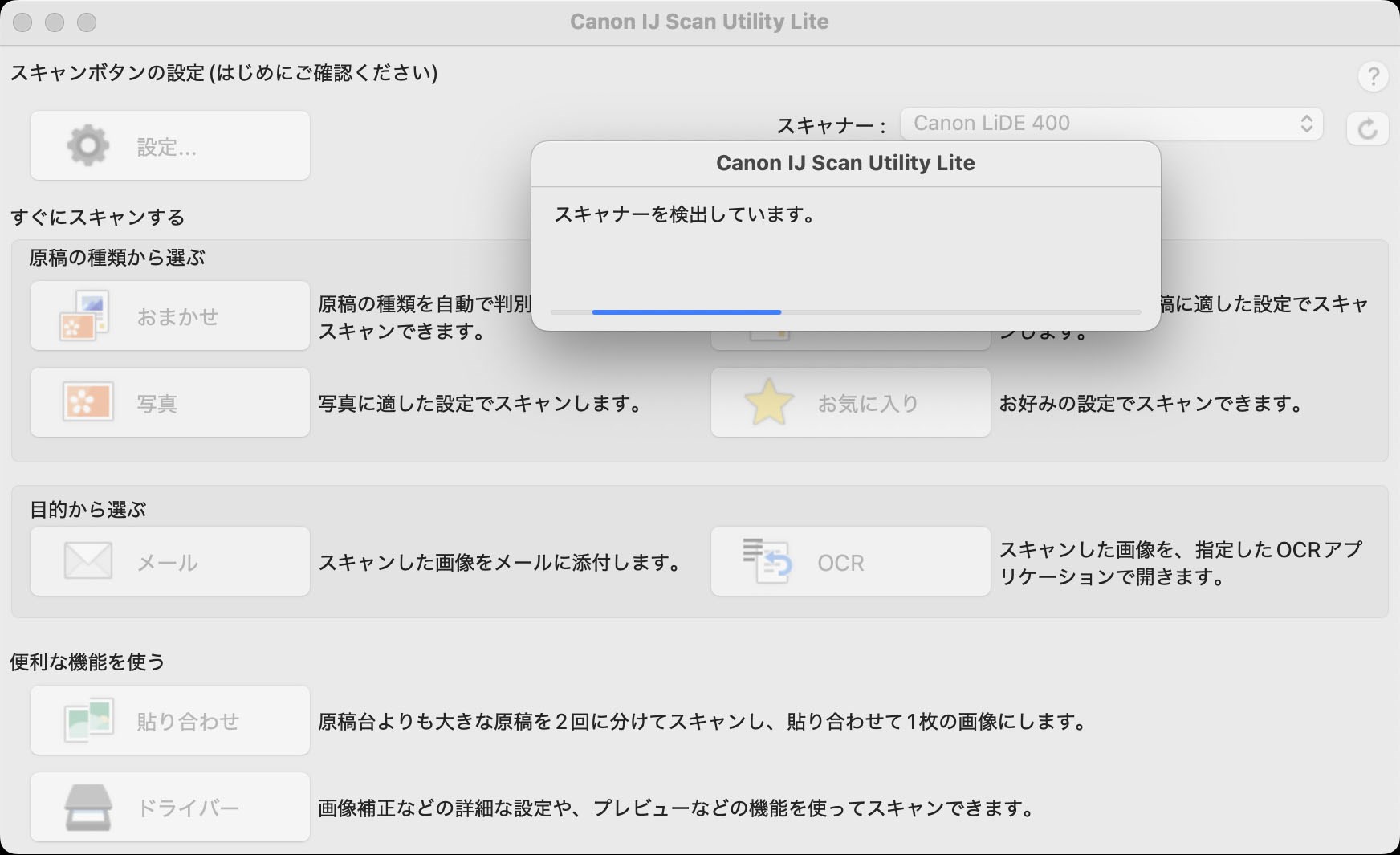Expand scanner choices via the chevron arrows
Image resolution: width=1400 pixels, height=855 pixels.
coord(1308,124)
